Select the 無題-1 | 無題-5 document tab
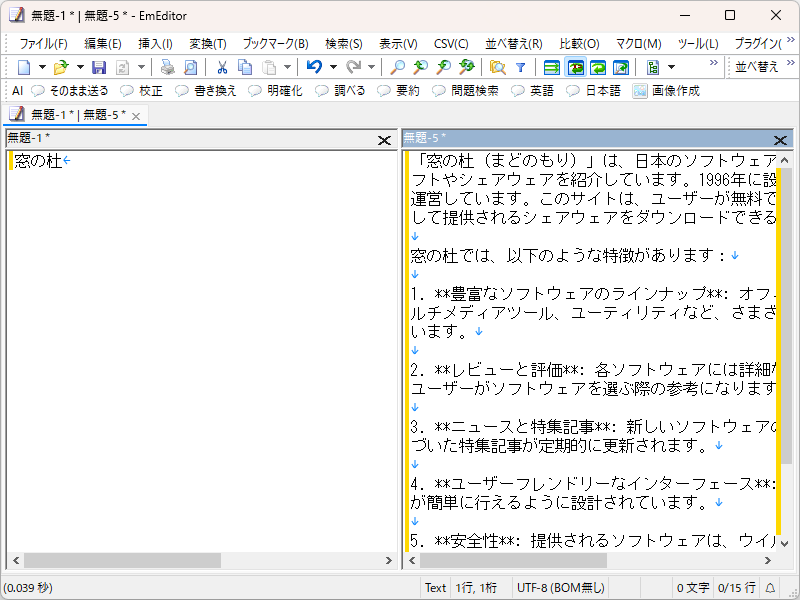 pyautogui.click(x=78, y=115)
